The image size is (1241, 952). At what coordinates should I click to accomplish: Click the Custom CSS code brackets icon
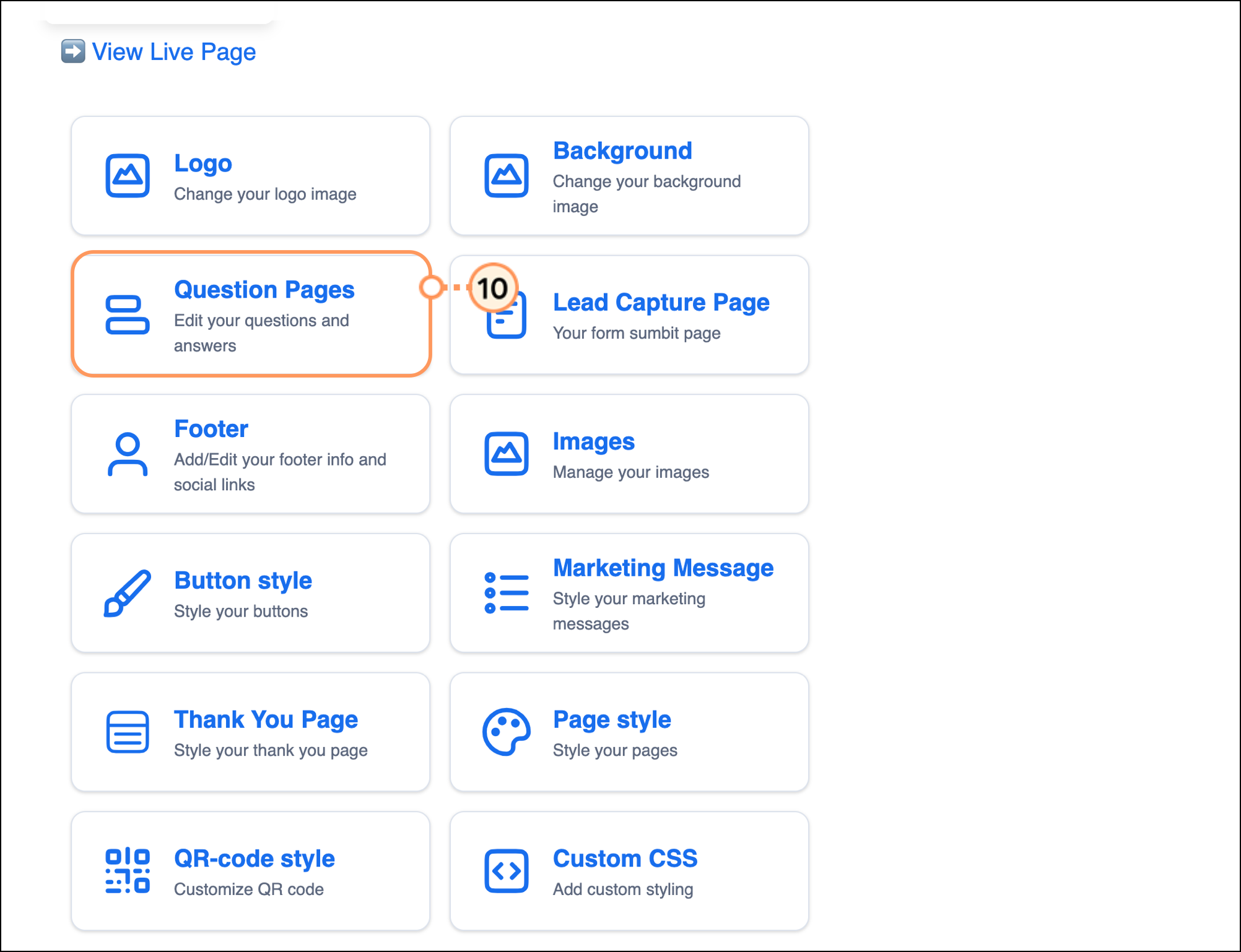(x=507, y=872)
